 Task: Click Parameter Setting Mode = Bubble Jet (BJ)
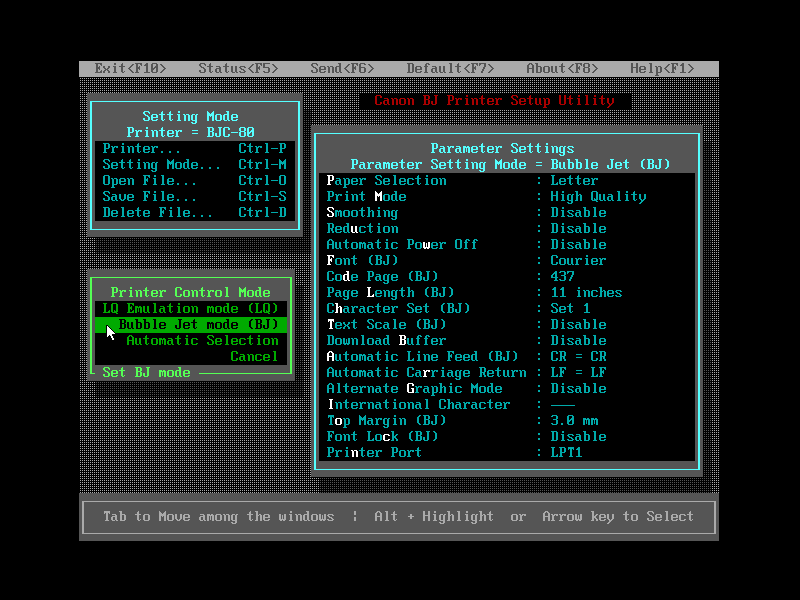(510, 164)
